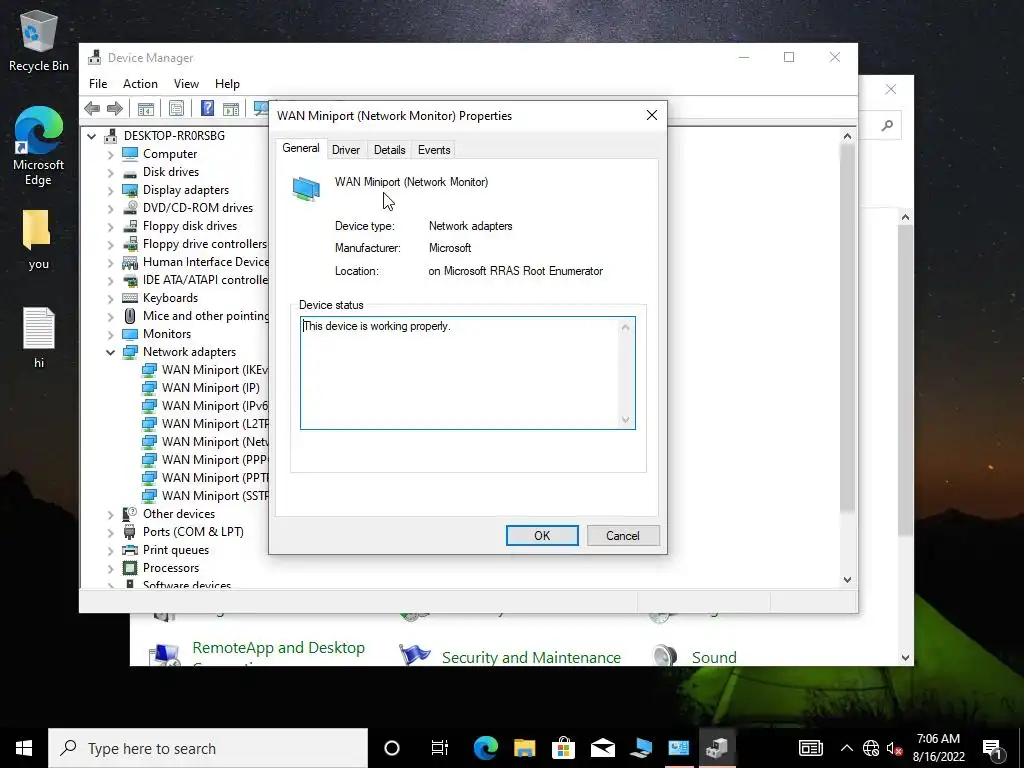Image resolution: width=1024 pixels, height=768 pixels.
Task: Open Microsoft Store from the taskbar
Action: (x=563, y=748)
